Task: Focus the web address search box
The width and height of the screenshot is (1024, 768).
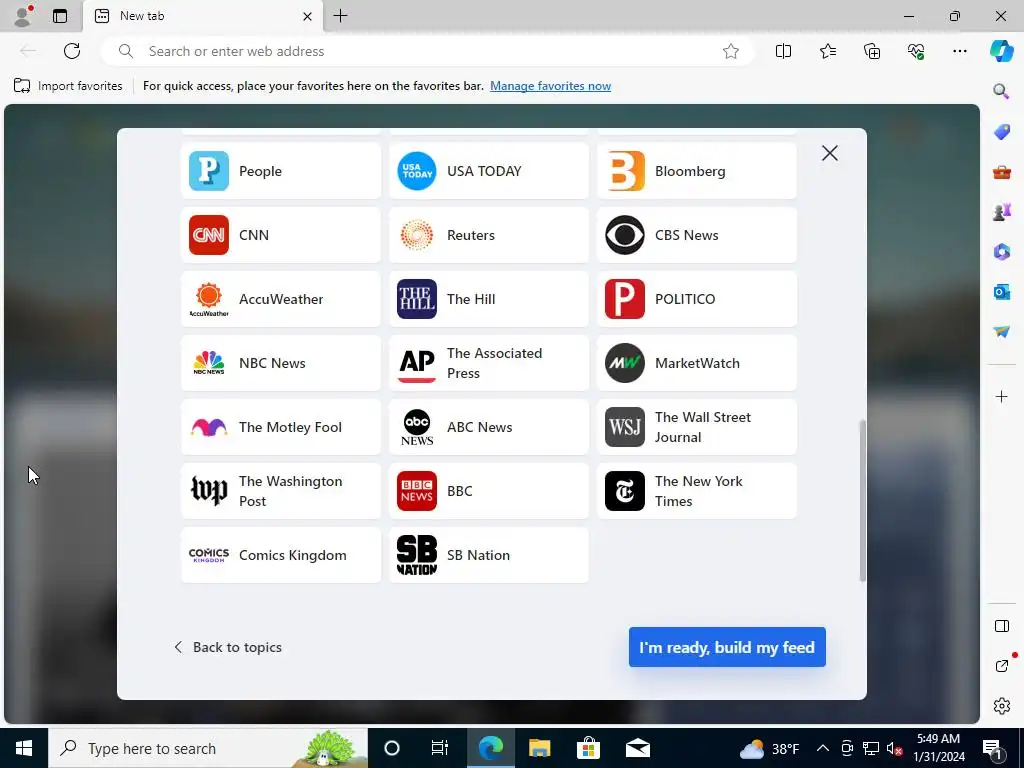Action: click(x=428, y=51)
